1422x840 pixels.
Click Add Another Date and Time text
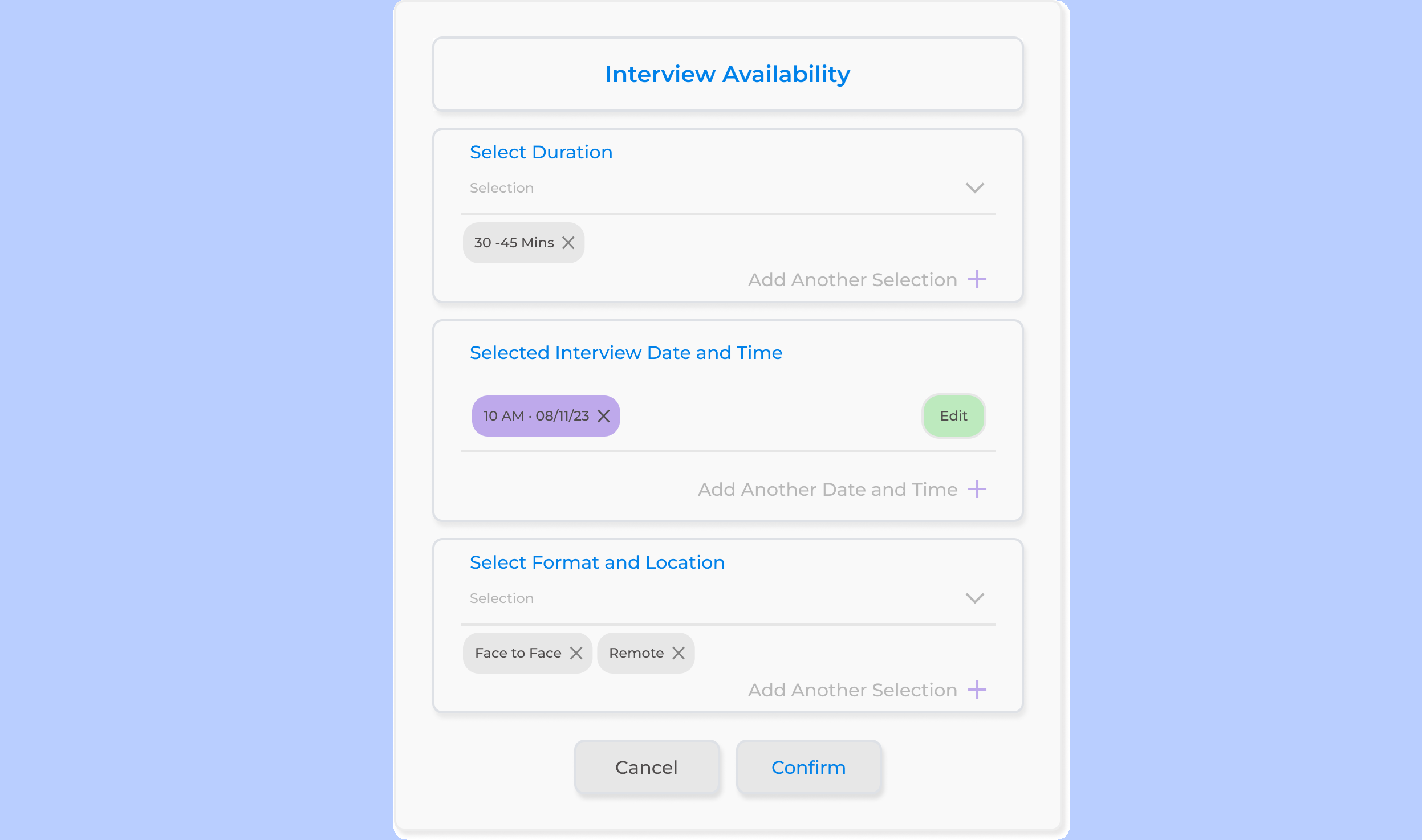coord(827,490)
